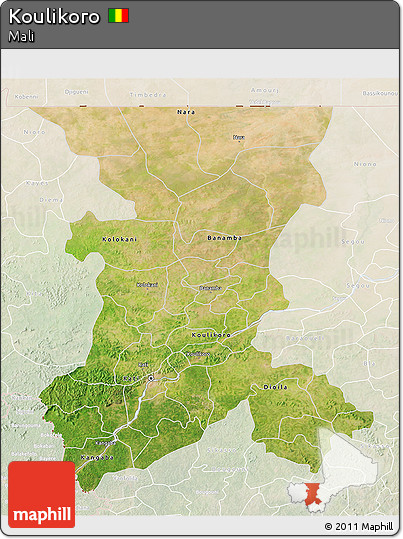The width and height of the screenshot is (403, 539).
Task: Click the small Kolokani town marker label
Action: coord(147,285)
